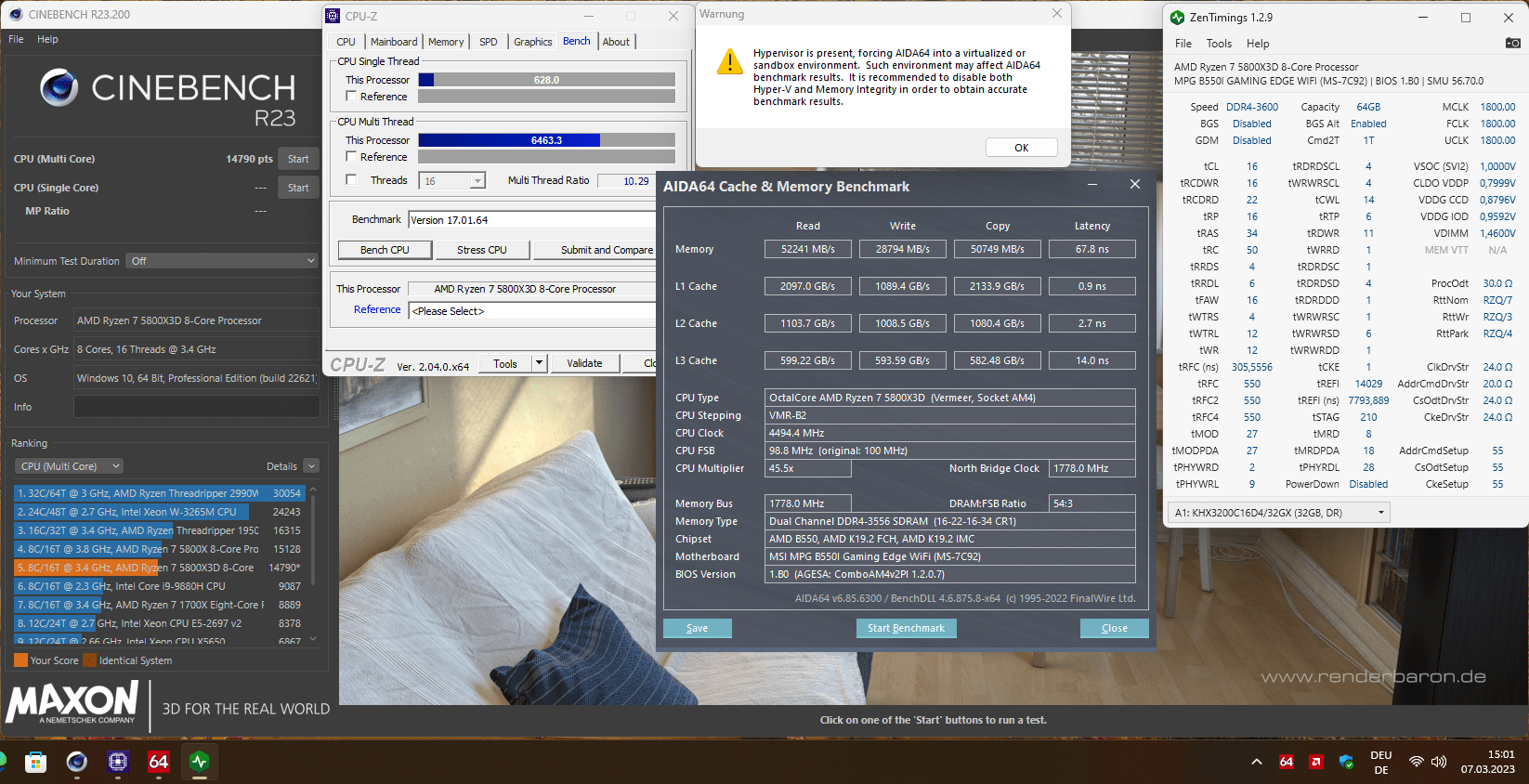Open Benchmark version dropdown in CPU-Z

[x=533, y=220]
